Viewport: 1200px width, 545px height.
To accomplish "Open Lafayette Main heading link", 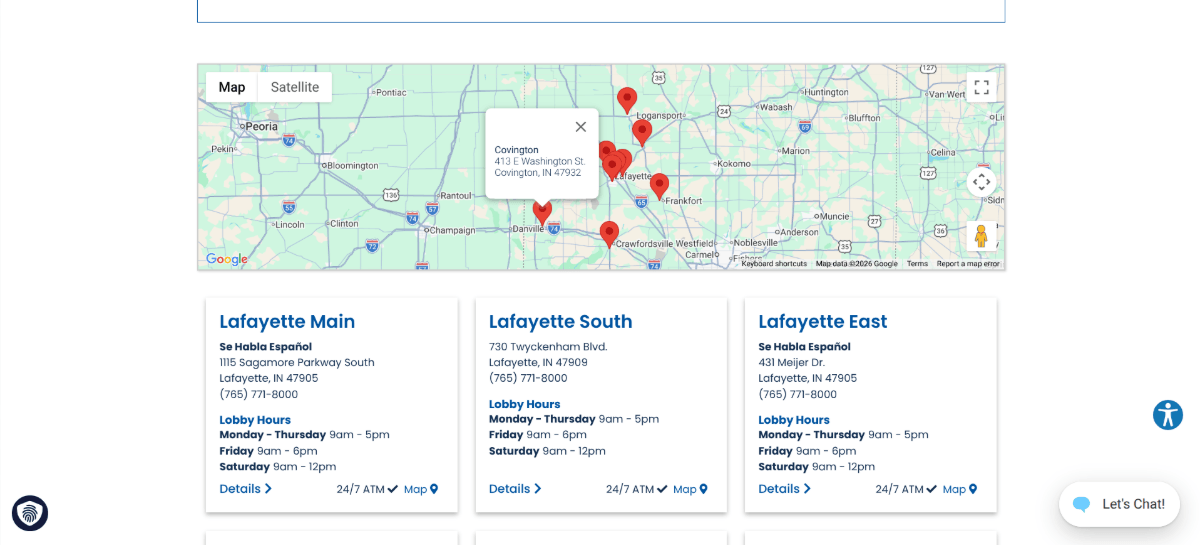I will [x=287, y=321].
